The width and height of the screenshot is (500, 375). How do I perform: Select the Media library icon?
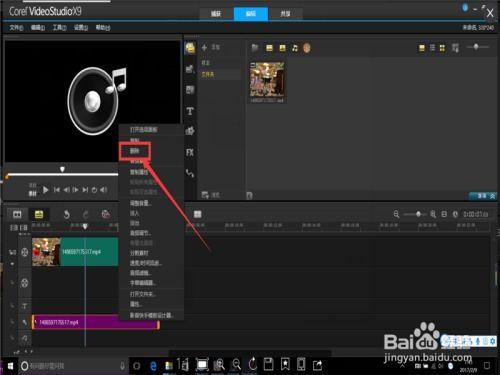pos(190,48)
